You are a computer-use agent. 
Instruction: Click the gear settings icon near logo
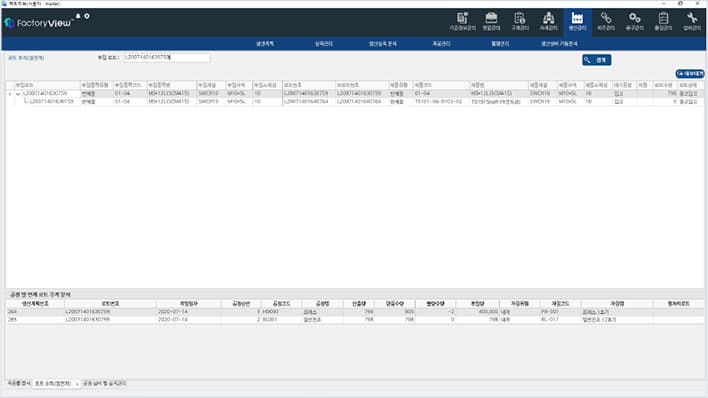(87, 16)
